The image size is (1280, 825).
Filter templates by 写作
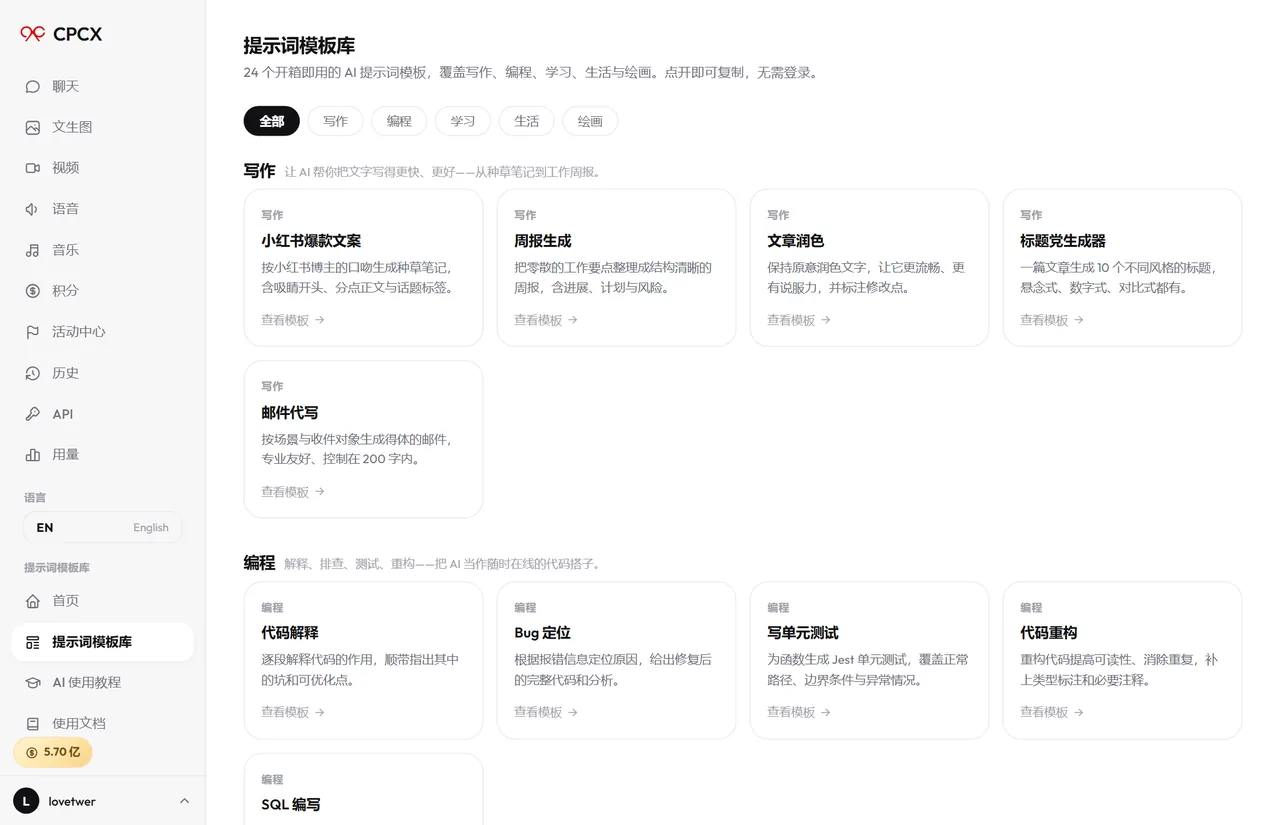point(336,121)
